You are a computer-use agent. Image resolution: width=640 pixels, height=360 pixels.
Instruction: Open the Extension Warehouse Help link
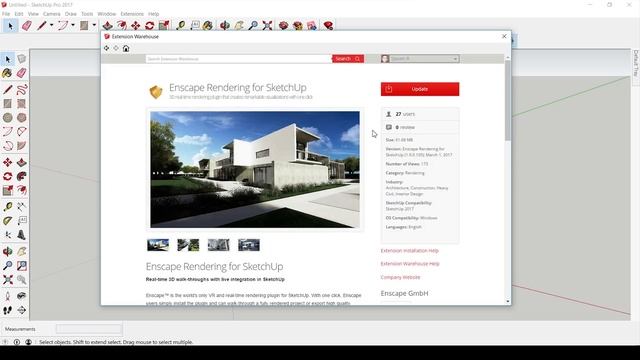(410, 264)
